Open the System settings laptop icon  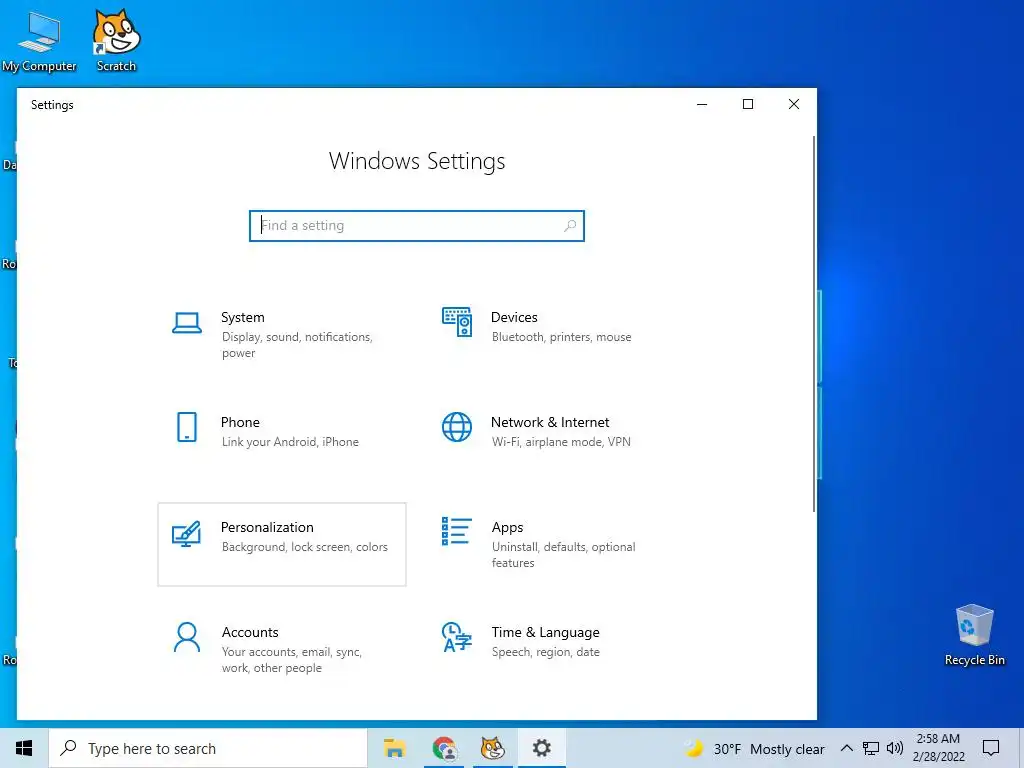(187, 323)
